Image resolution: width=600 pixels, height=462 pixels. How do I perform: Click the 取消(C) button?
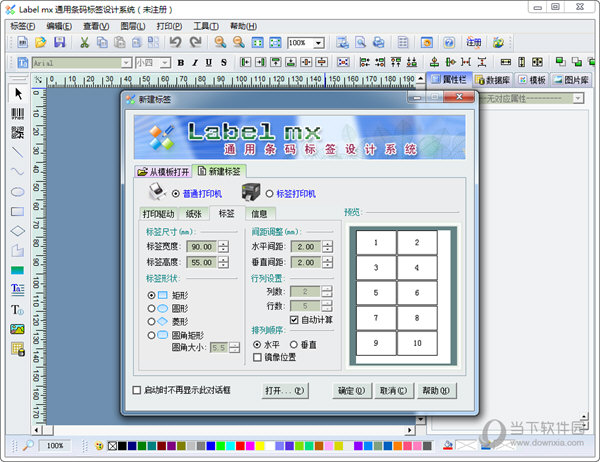[x=394, y=391]
